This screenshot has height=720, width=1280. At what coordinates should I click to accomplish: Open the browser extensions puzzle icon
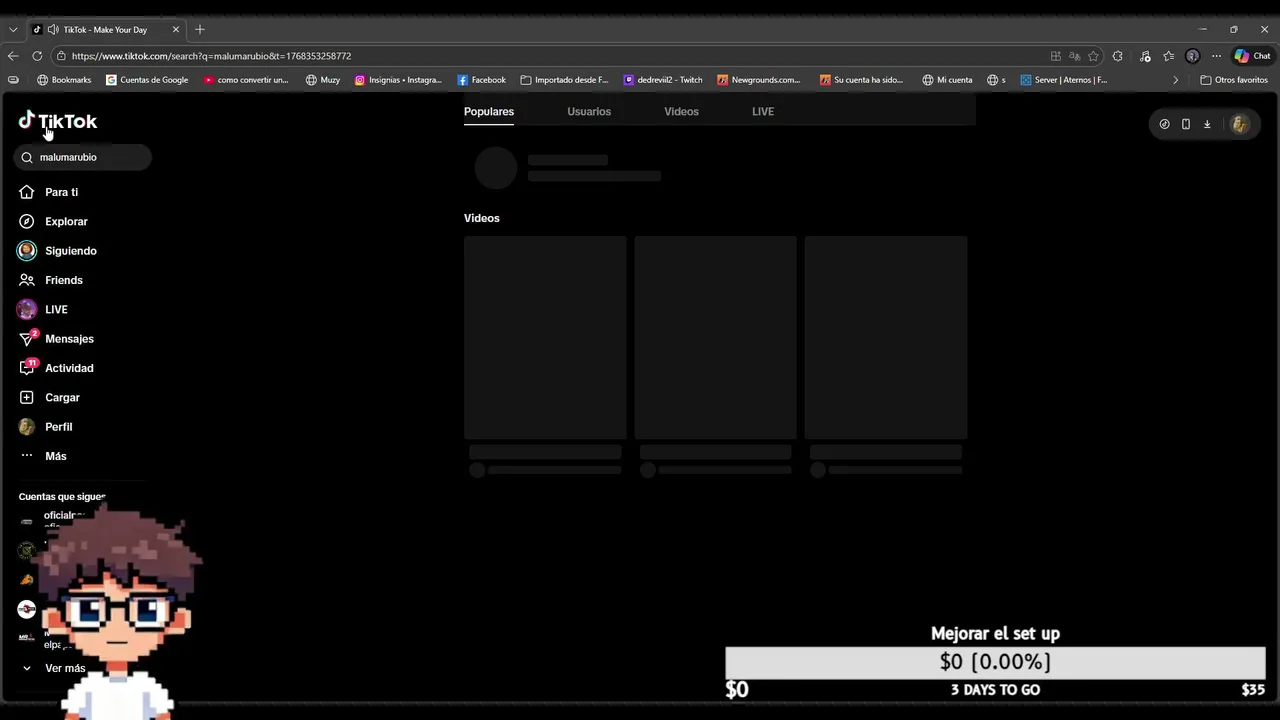pyautogui.click(x=1118, y=56)
